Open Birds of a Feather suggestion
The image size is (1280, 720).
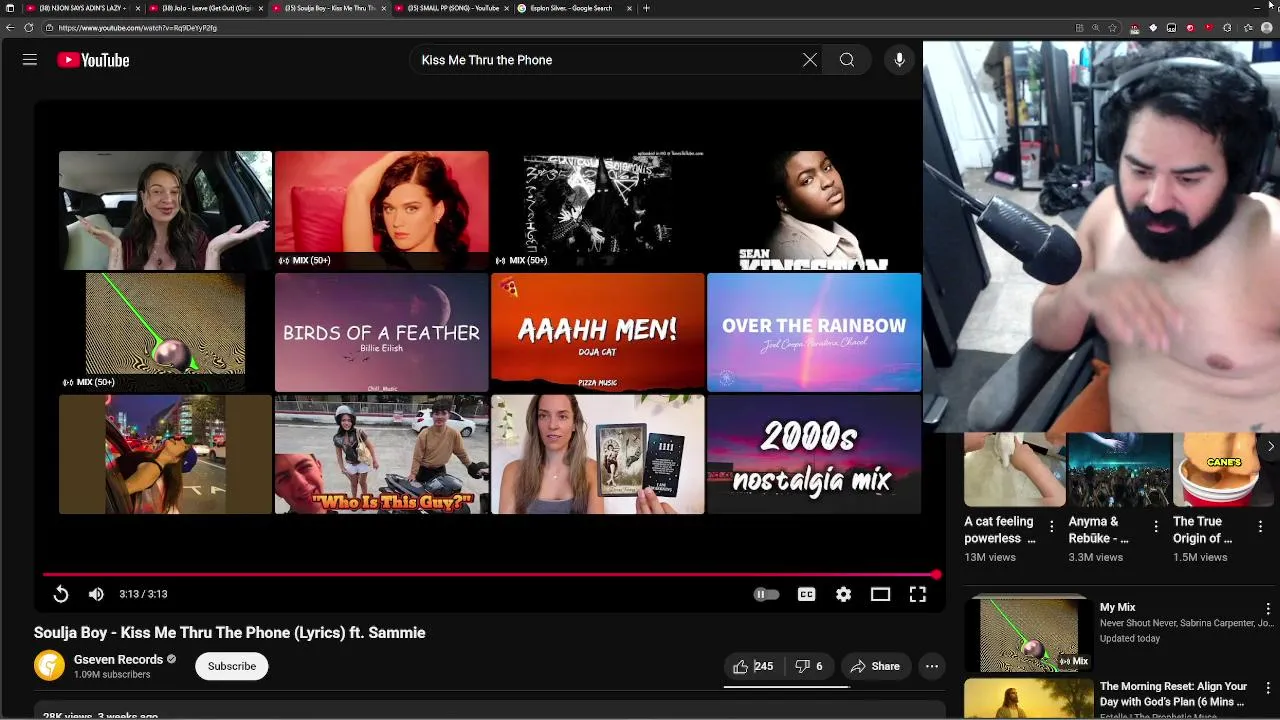coord(381,332)
